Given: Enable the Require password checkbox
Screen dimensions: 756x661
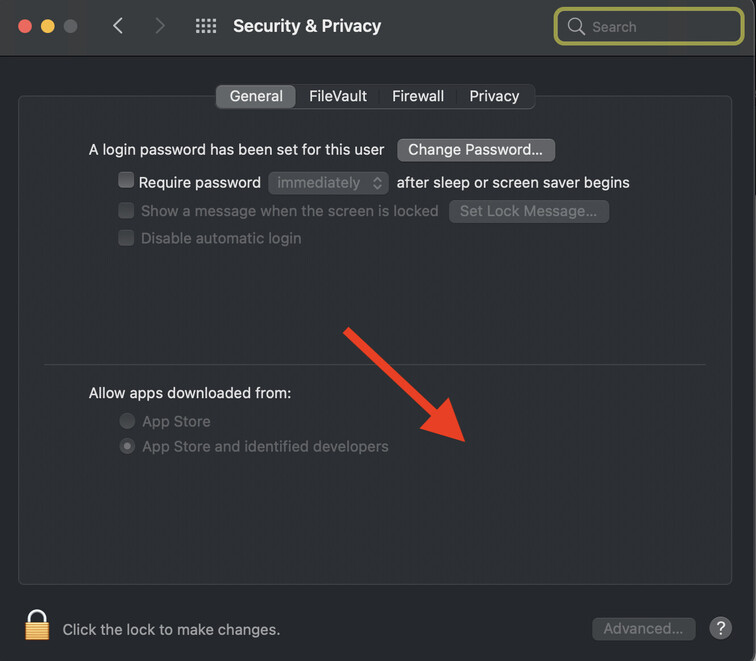Looking at the screenshot, I should [x=126, y=181].
